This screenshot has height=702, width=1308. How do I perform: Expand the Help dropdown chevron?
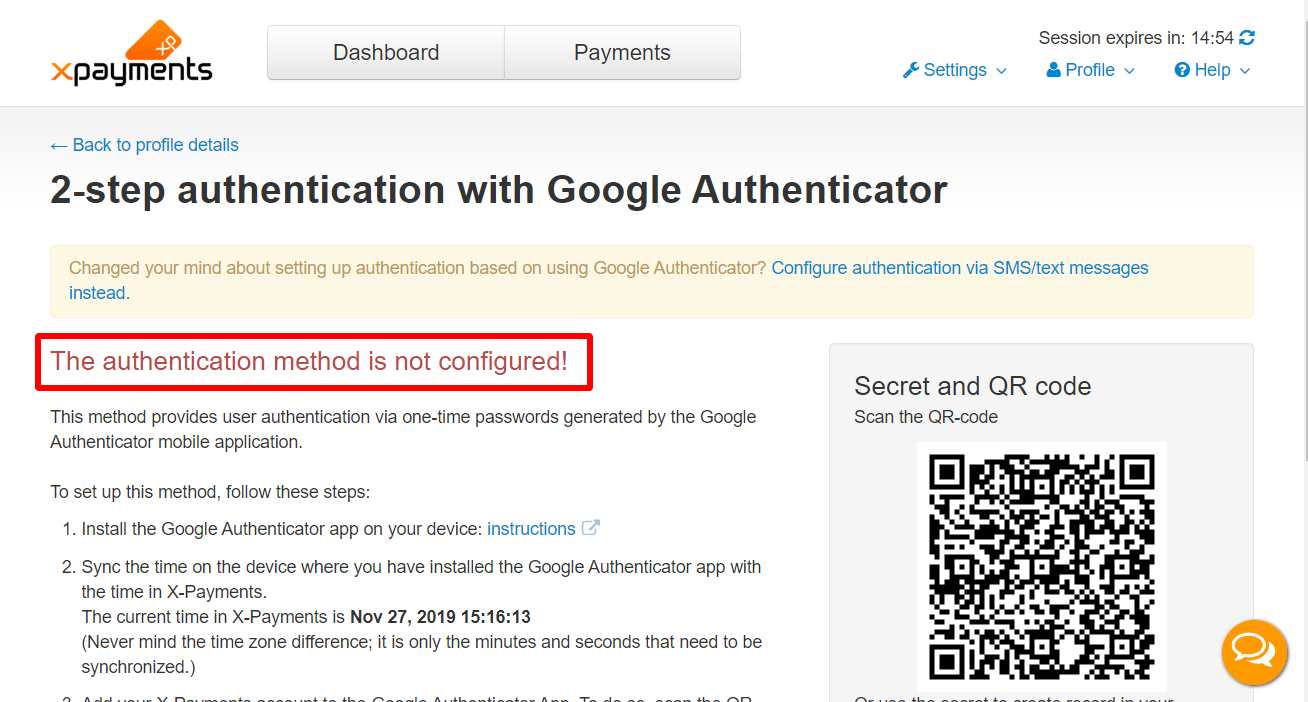click(1245, 71)
